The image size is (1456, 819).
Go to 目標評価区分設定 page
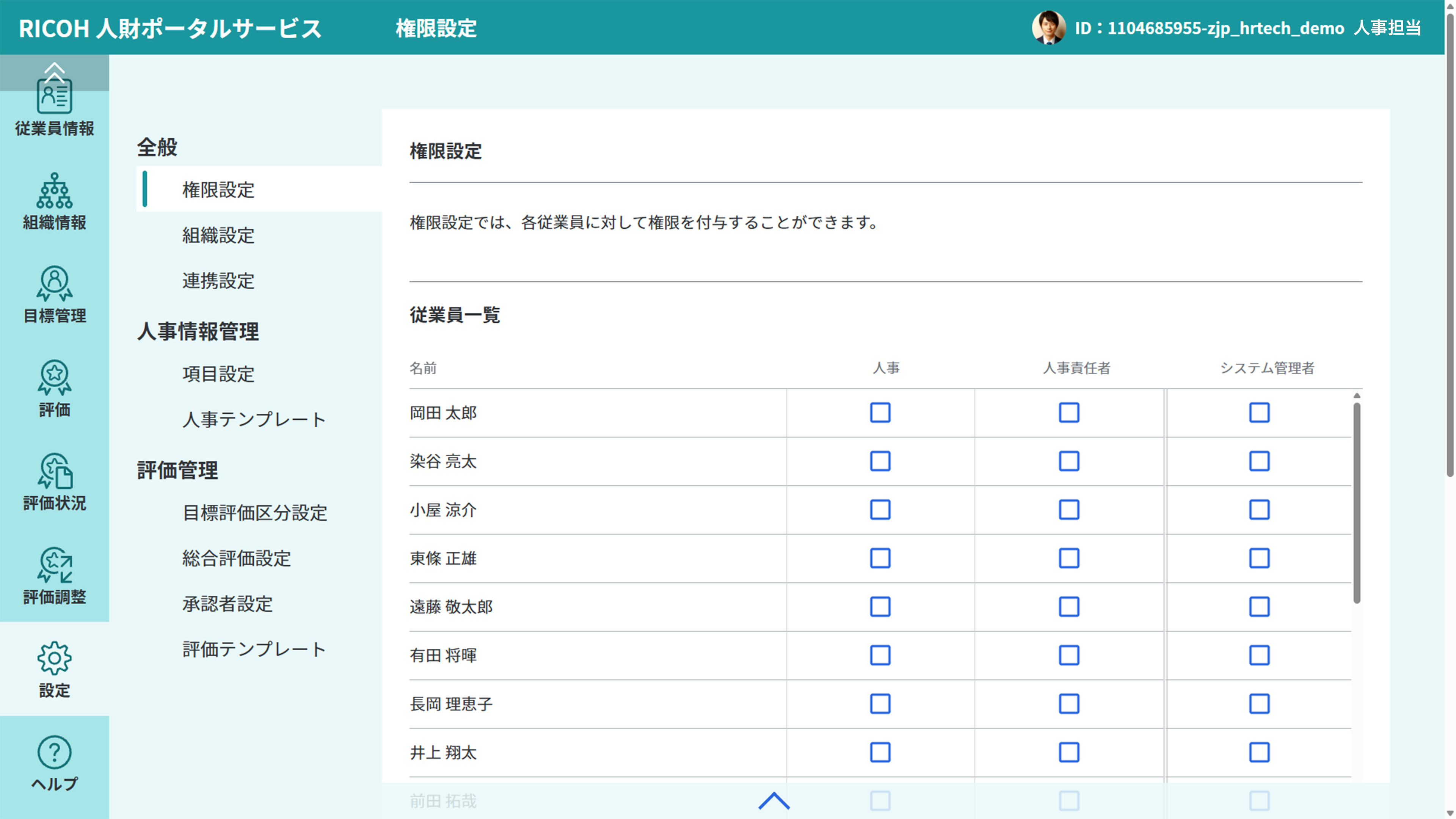254,513
